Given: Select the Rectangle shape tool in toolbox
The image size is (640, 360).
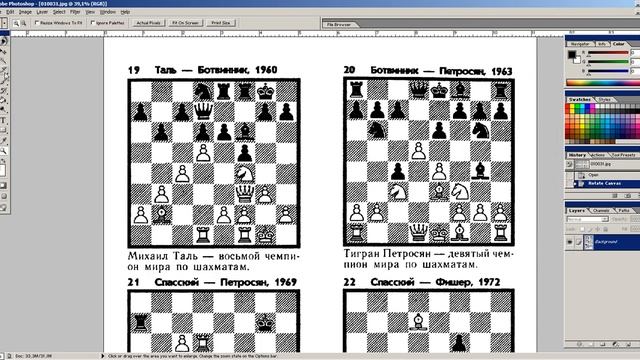Looking at the screenshot, I should pos(3,130).
